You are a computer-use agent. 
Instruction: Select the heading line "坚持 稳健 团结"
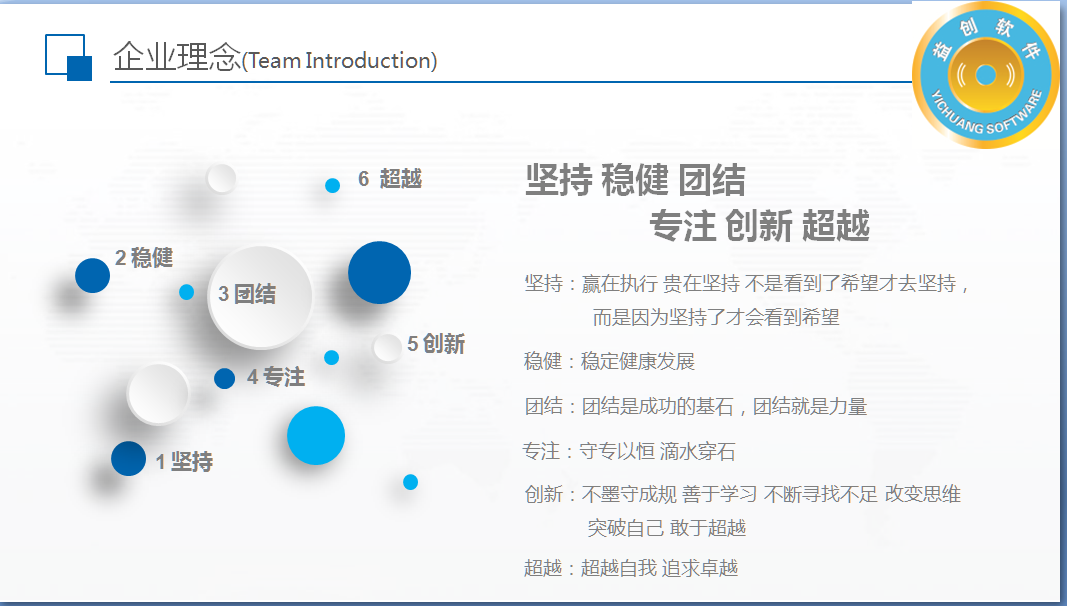coord(636,180)
